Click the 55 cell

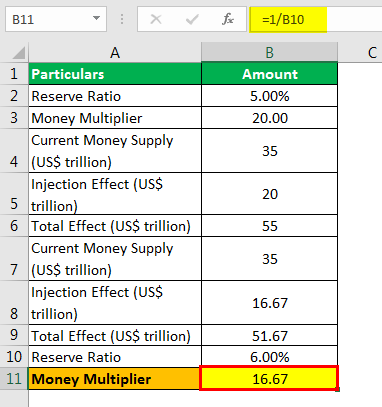click(269, 226)
